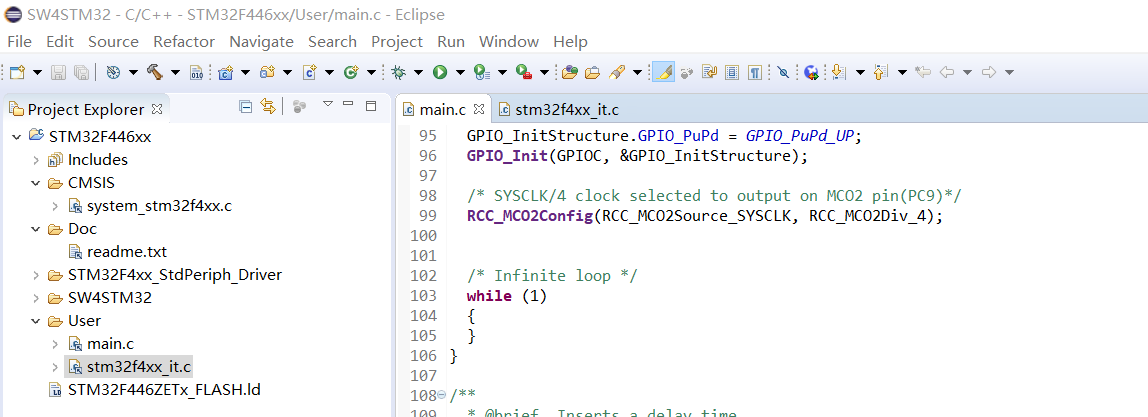
Task: Expand the Includes tree node
Action: pyautogui.click(x=36, y=160)
